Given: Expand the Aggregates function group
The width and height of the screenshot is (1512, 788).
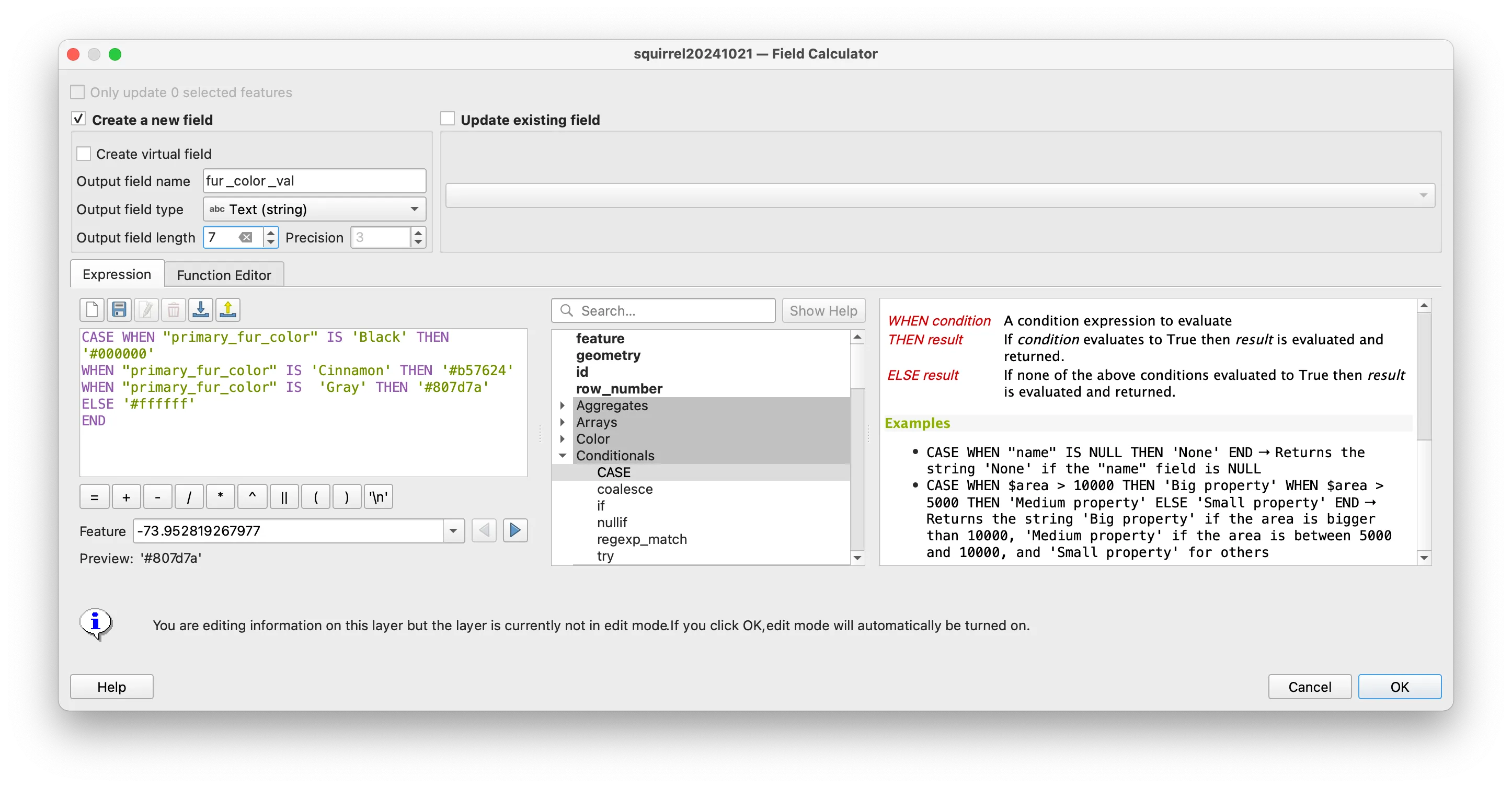Looking at the screenshot, I should pos(563,405).
